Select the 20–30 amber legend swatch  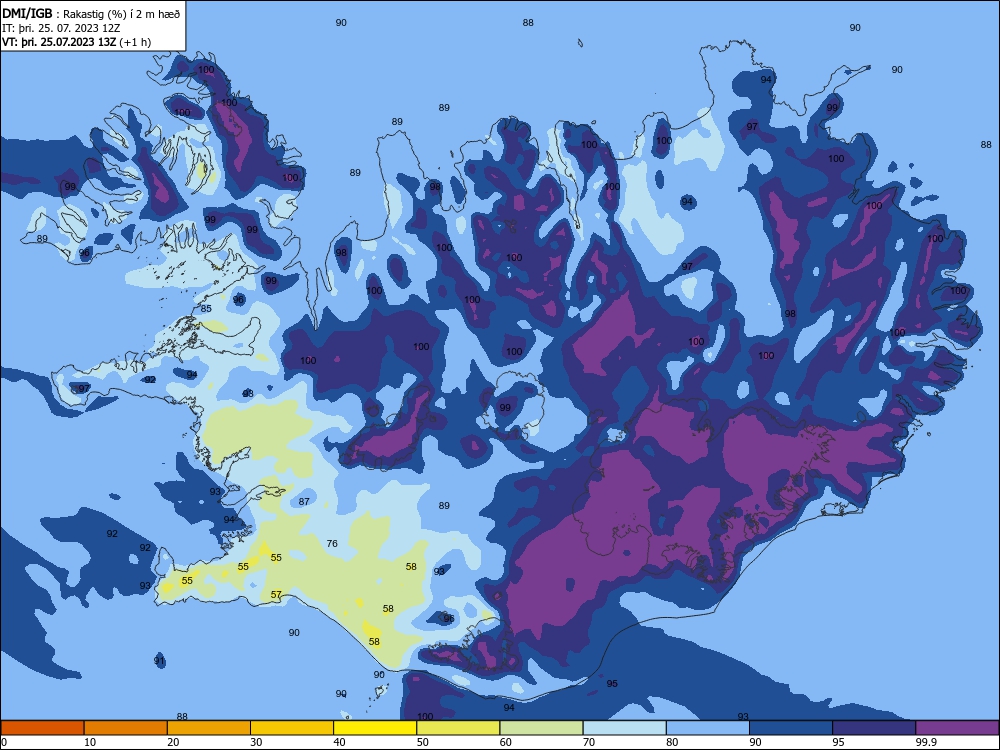pyautogui.click(x=209, y=728)
